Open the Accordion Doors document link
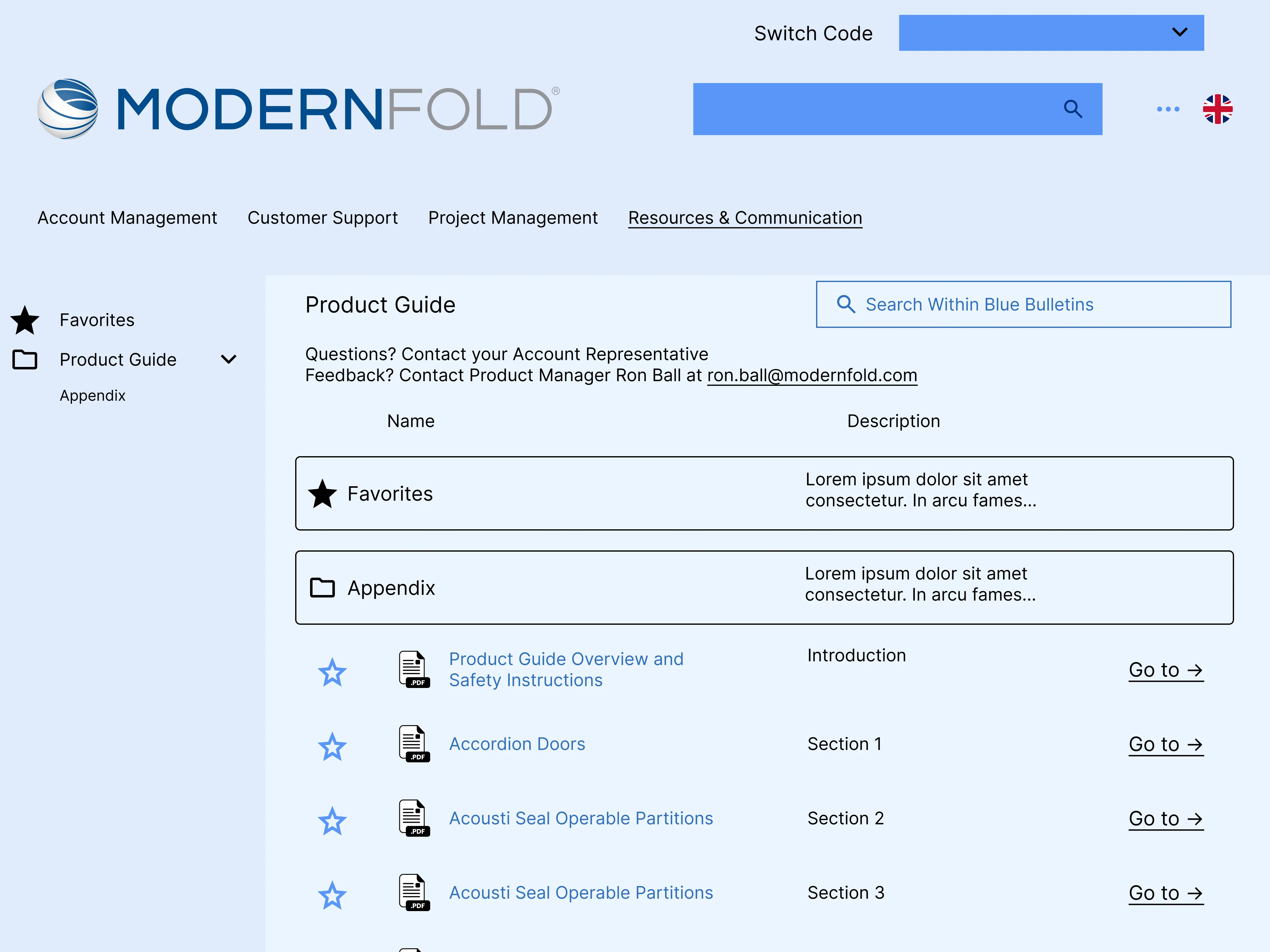 pyautogui.click(x=517, y=744)
